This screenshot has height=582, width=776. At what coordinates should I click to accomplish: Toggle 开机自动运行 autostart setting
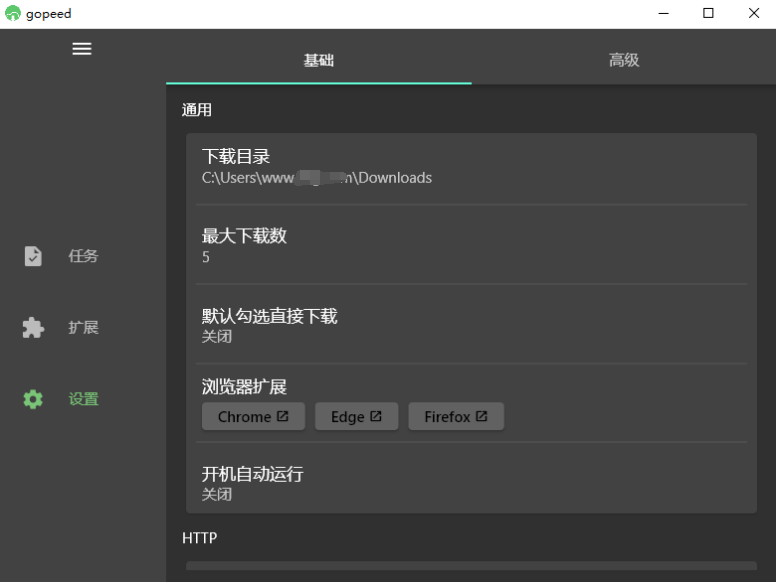point(471,483)
